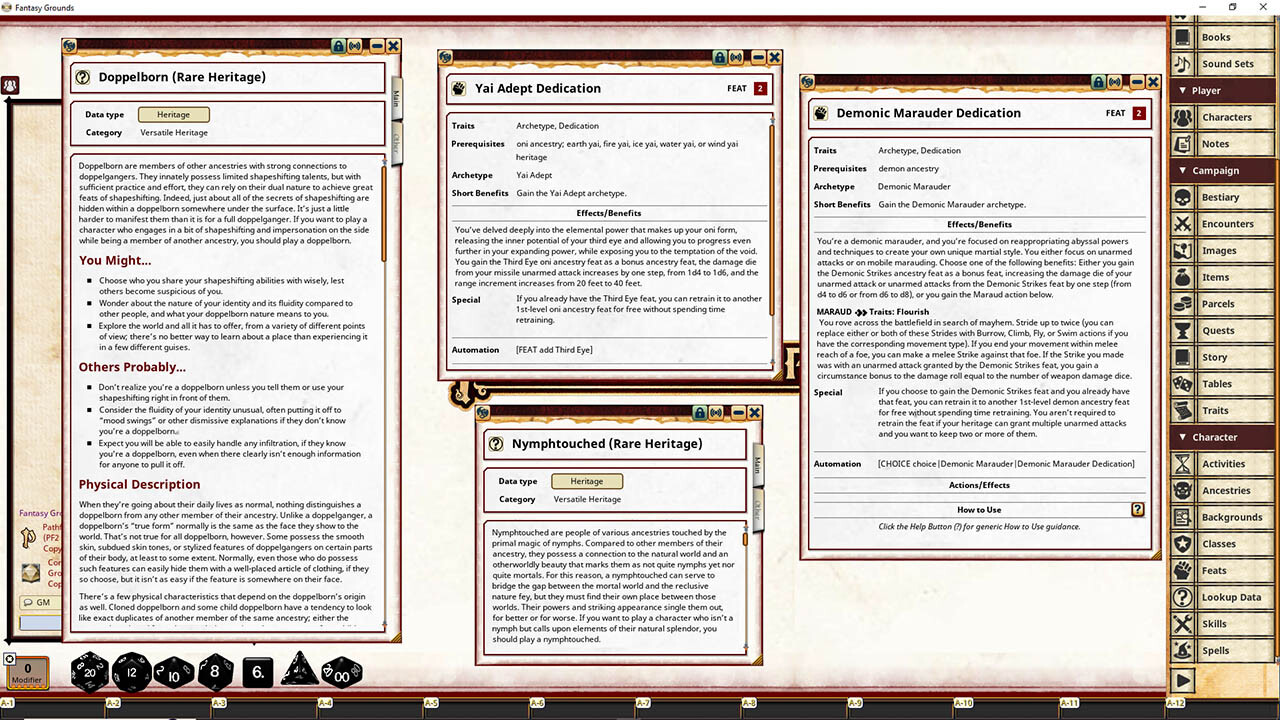The image size is (1280, 720).
Task: Open the Help button on Demonic Marauder Dedication
Action: pos(1138,509)
